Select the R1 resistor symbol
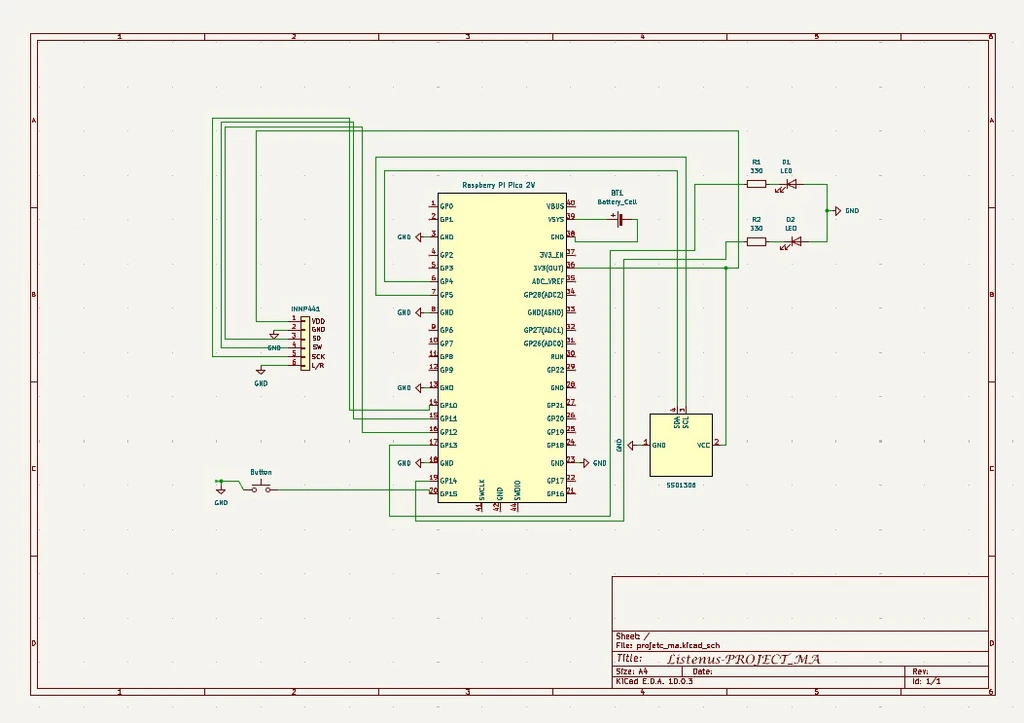1024x723 pixels. [x=756, y=184]
